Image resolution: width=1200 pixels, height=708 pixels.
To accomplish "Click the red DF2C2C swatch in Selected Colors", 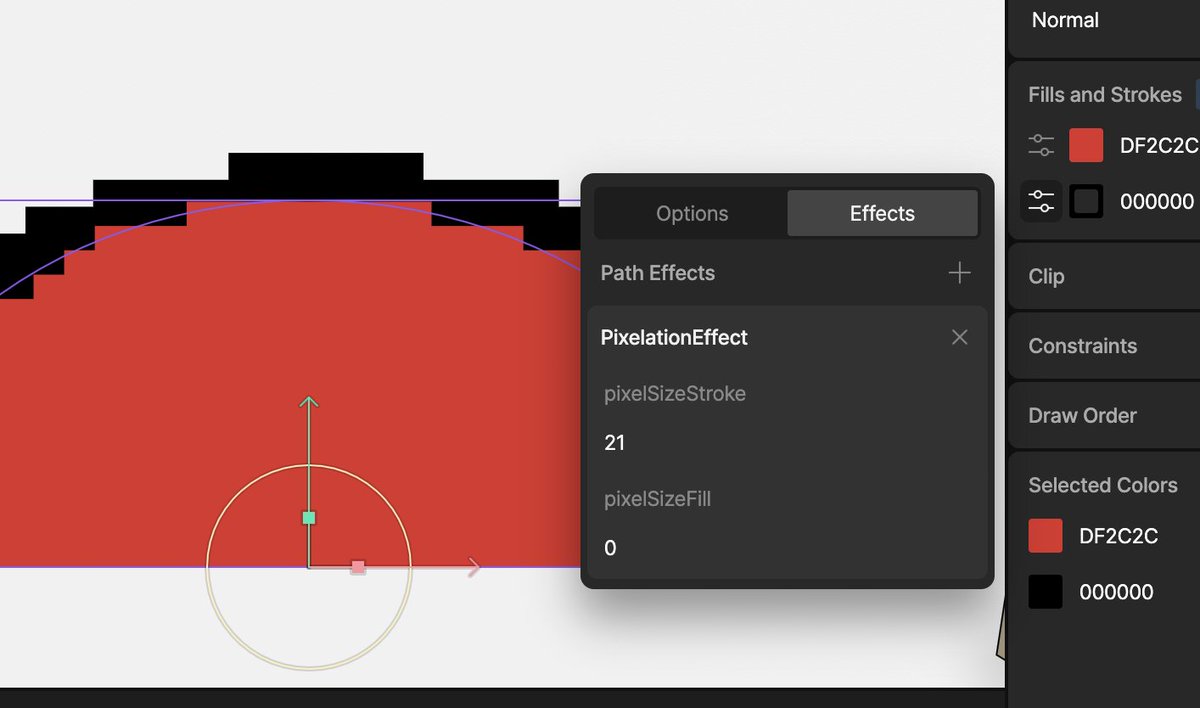I will pos(1045,536).
